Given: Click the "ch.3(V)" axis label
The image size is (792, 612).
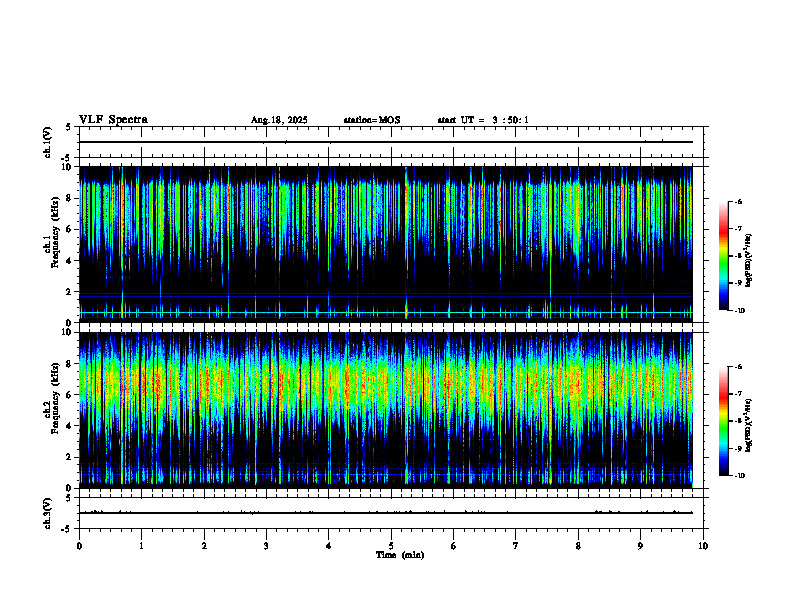Looking at the screenshot, I should pyautogui.click(x=47, y=513).
